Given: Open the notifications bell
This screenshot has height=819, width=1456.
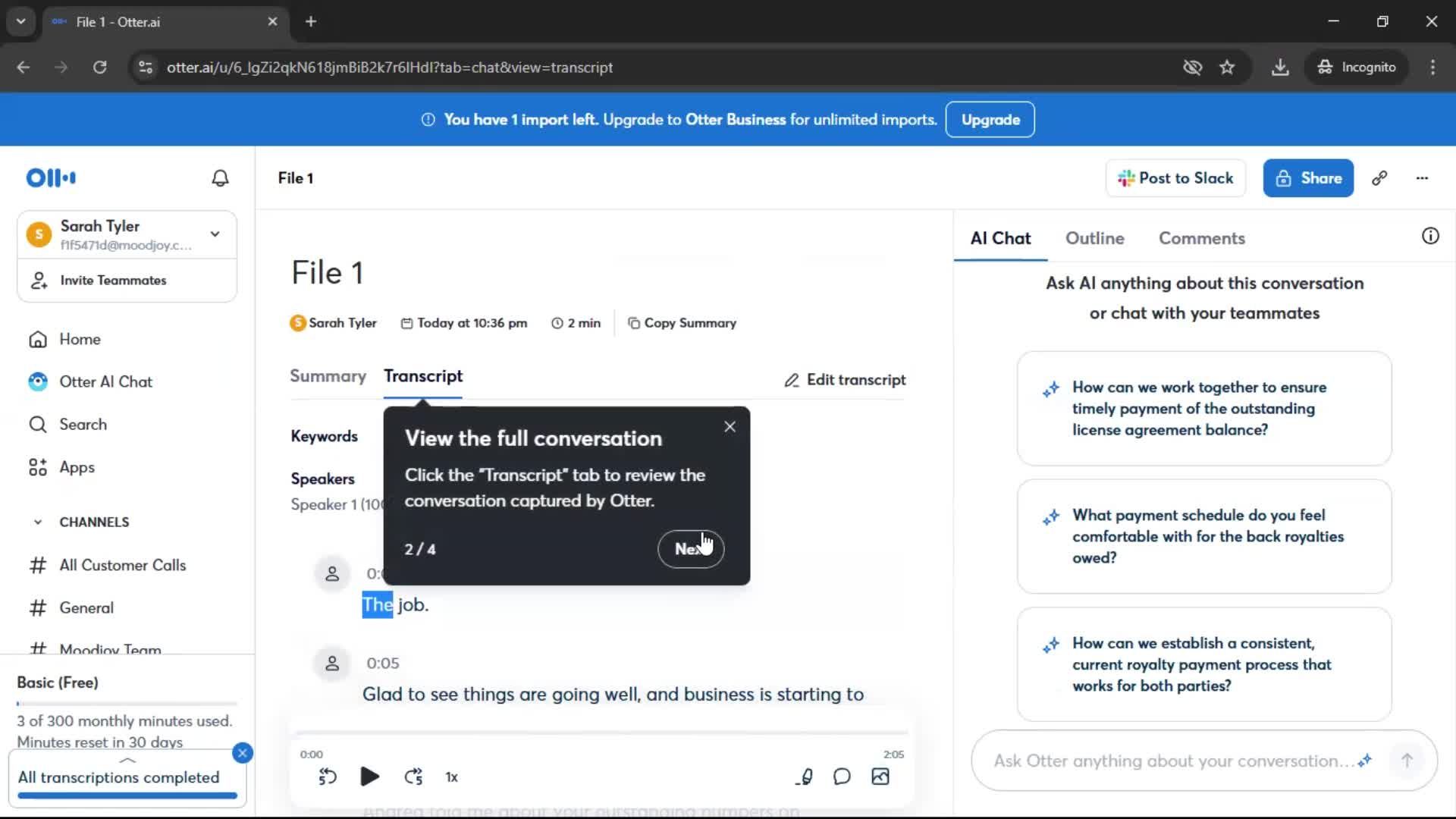Looking at the screenshot, I should point(220,178).
